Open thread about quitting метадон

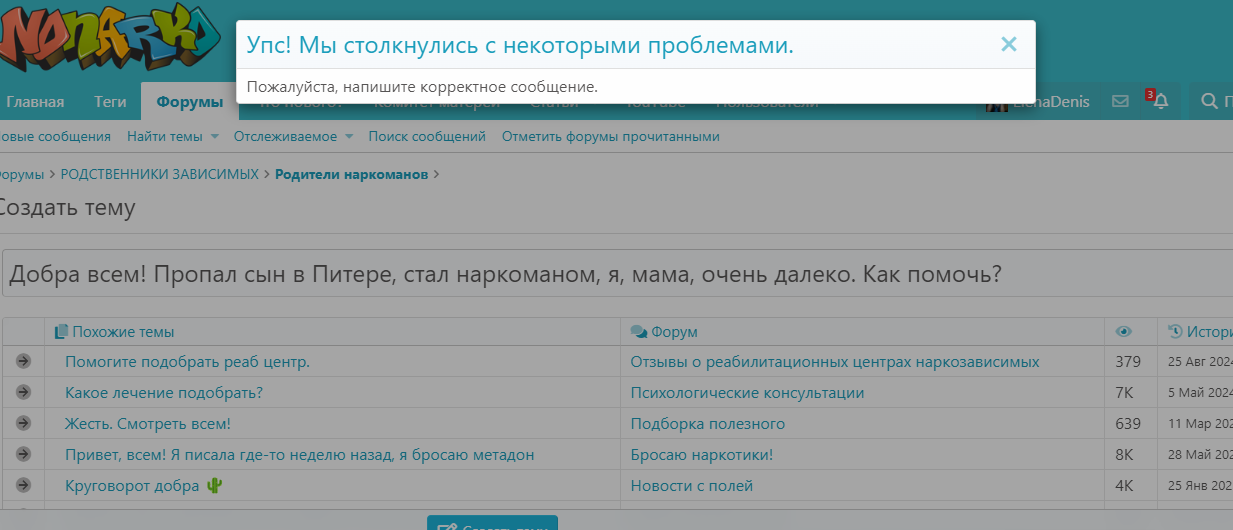[300, 455]
